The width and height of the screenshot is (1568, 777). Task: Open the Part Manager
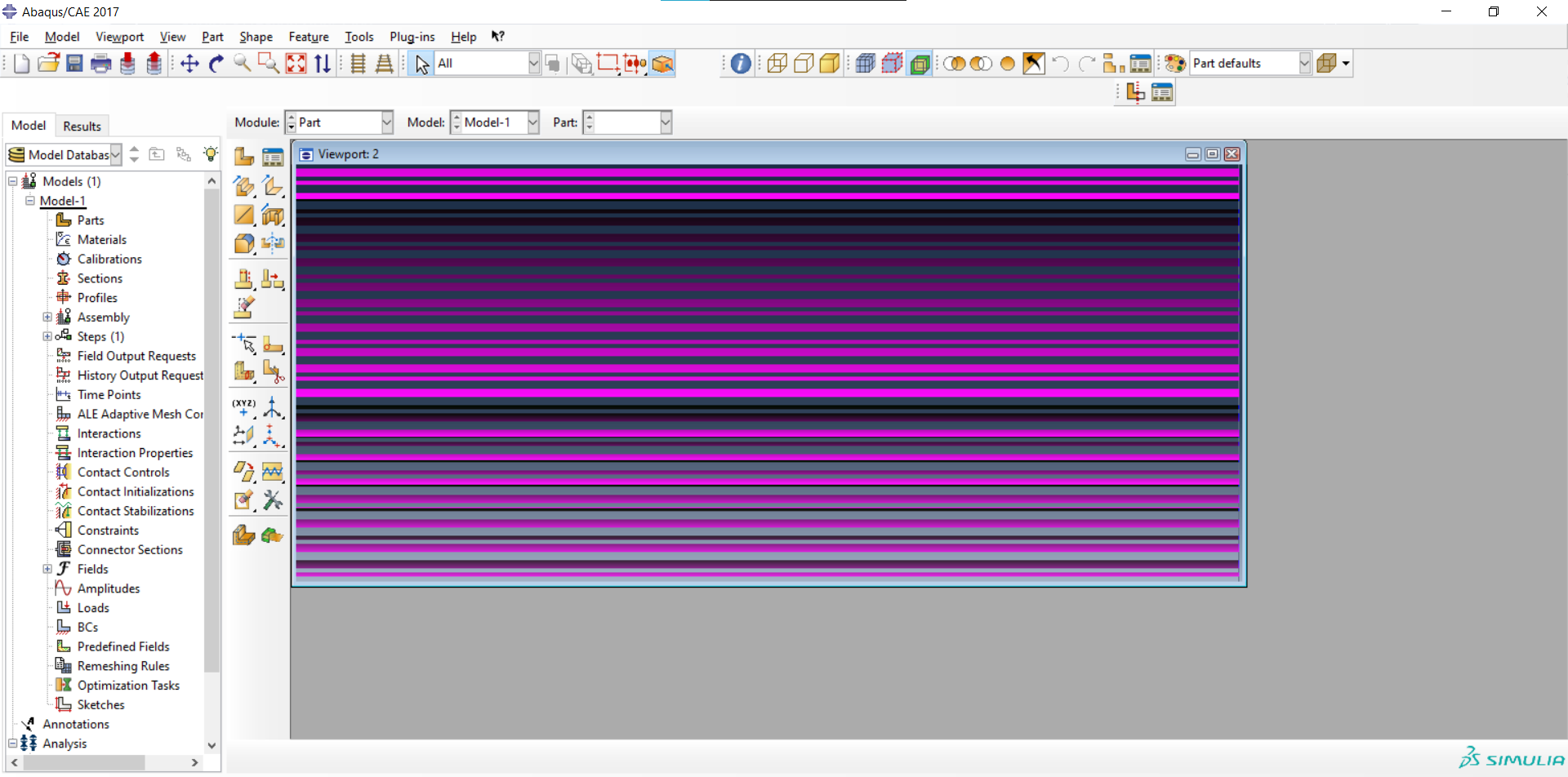tap(273, 157)
